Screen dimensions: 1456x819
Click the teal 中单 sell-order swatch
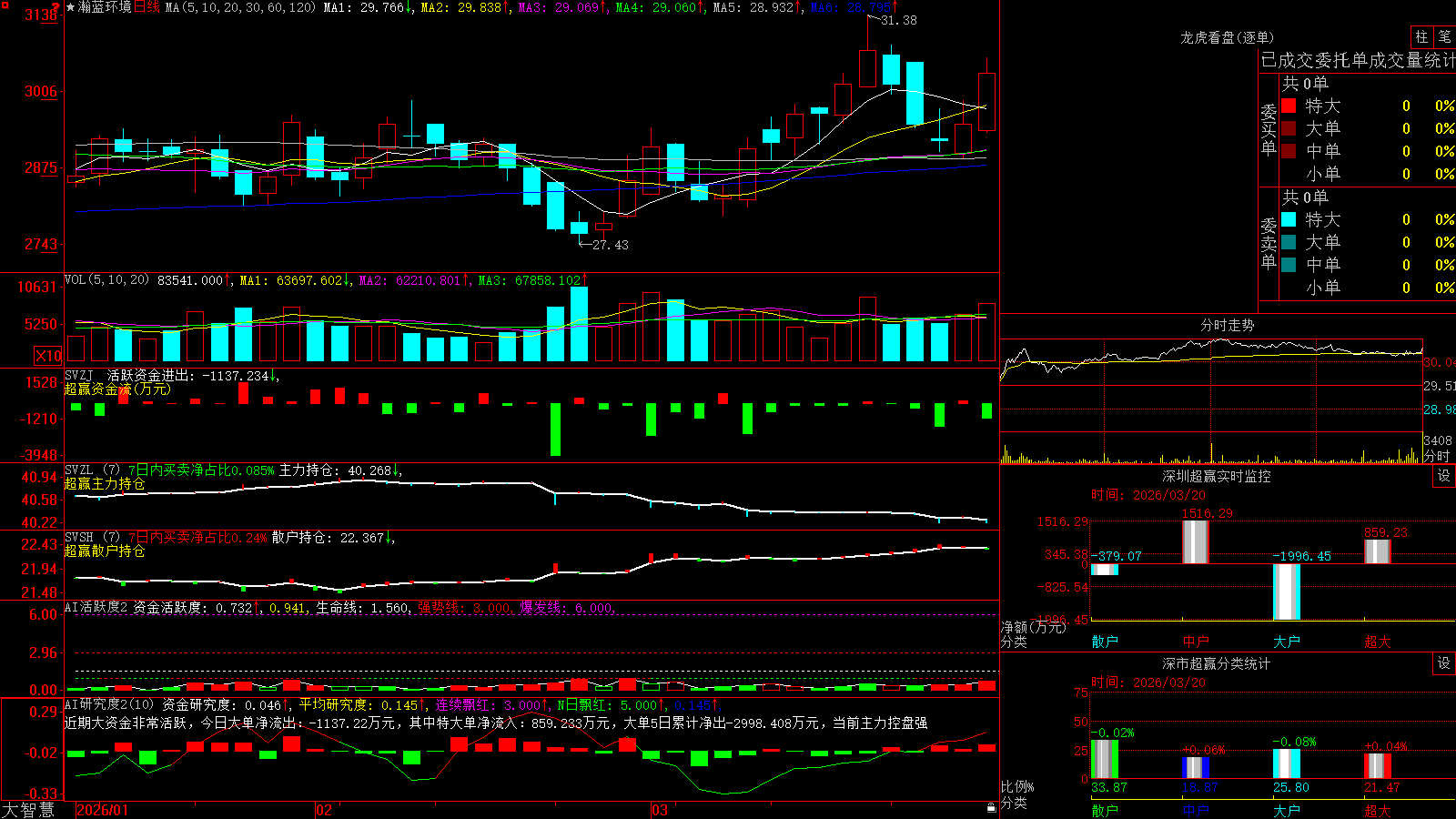1289,265
